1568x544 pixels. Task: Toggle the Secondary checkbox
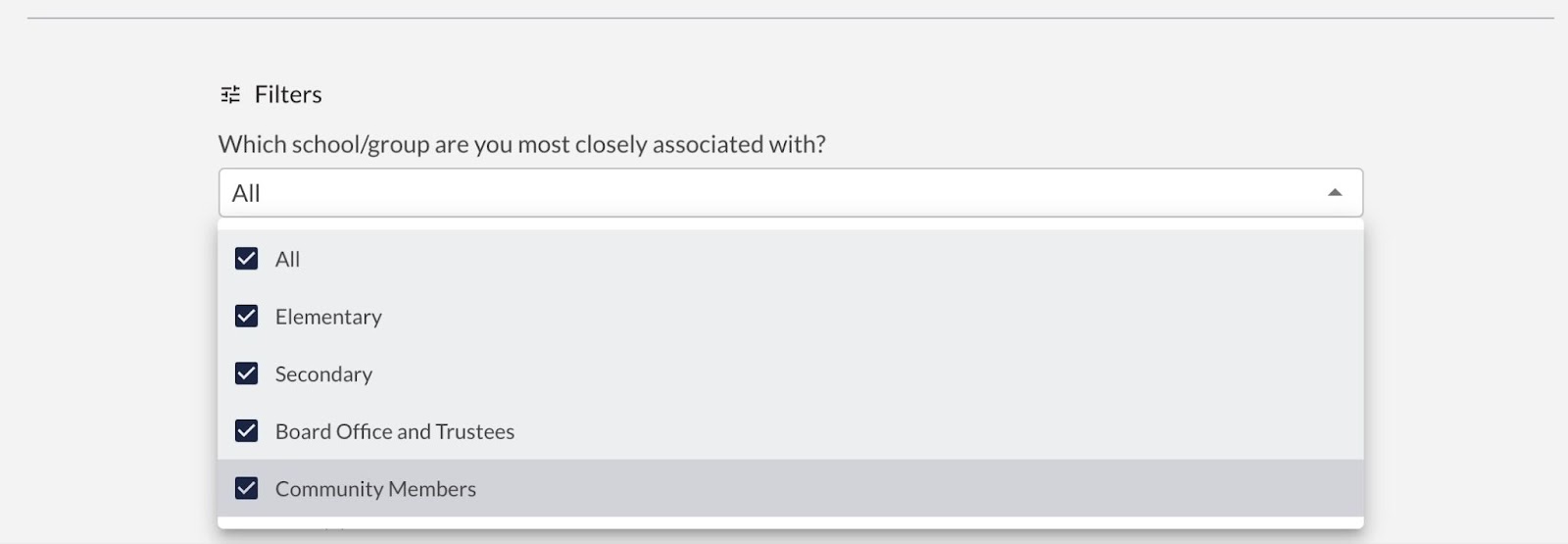pyautogui.click(x=247, y=373)
